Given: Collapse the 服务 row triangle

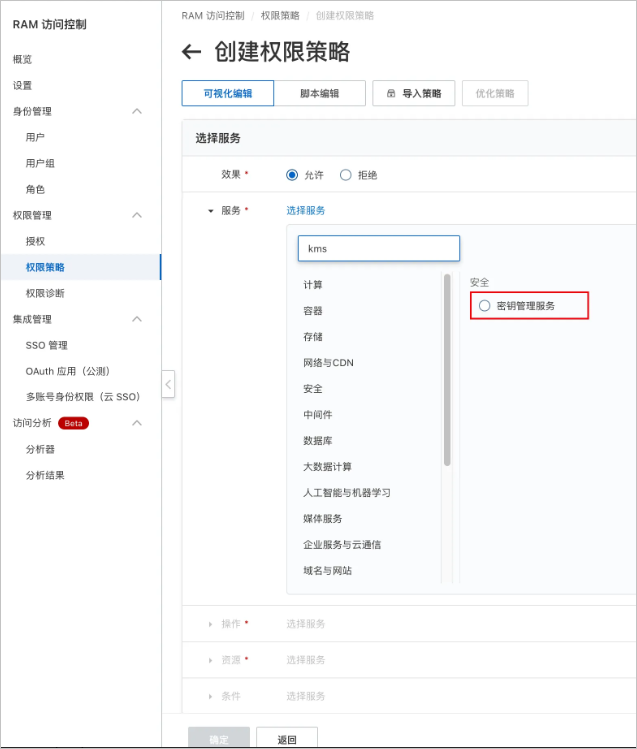Looking at the screenshot, I should (211, 211).
